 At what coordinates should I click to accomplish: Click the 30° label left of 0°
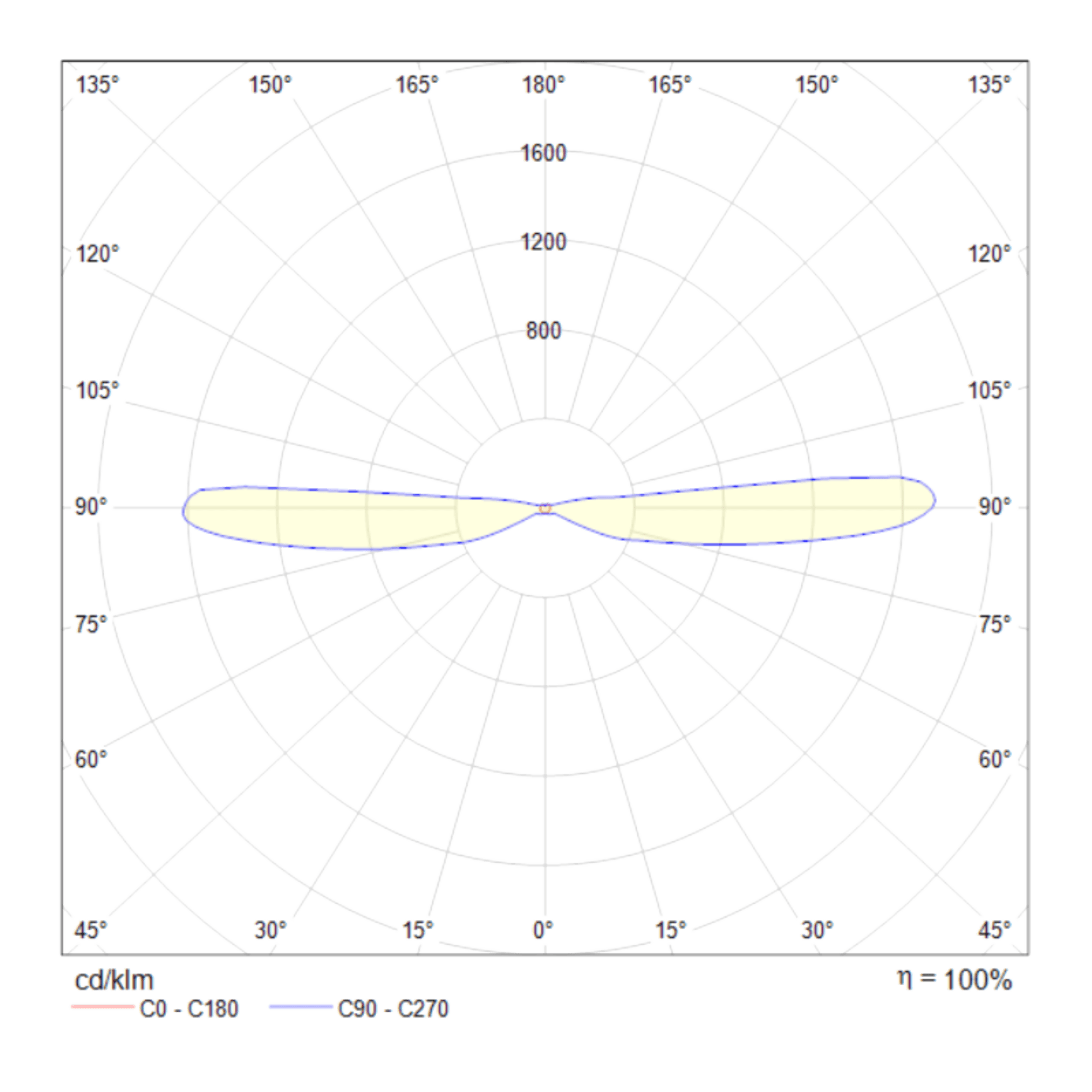pos(270,930)
